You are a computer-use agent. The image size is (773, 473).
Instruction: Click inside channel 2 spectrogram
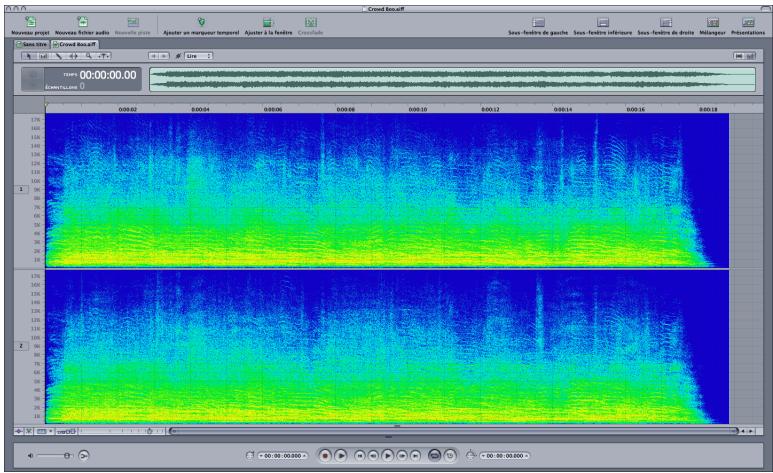(387, 347)
